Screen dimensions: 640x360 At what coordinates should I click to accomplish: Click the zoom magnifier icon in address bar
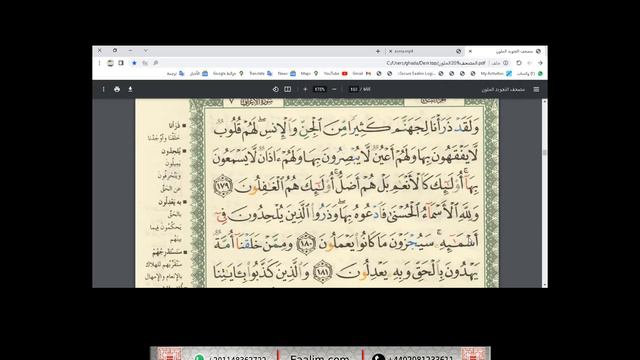(156, 63)
